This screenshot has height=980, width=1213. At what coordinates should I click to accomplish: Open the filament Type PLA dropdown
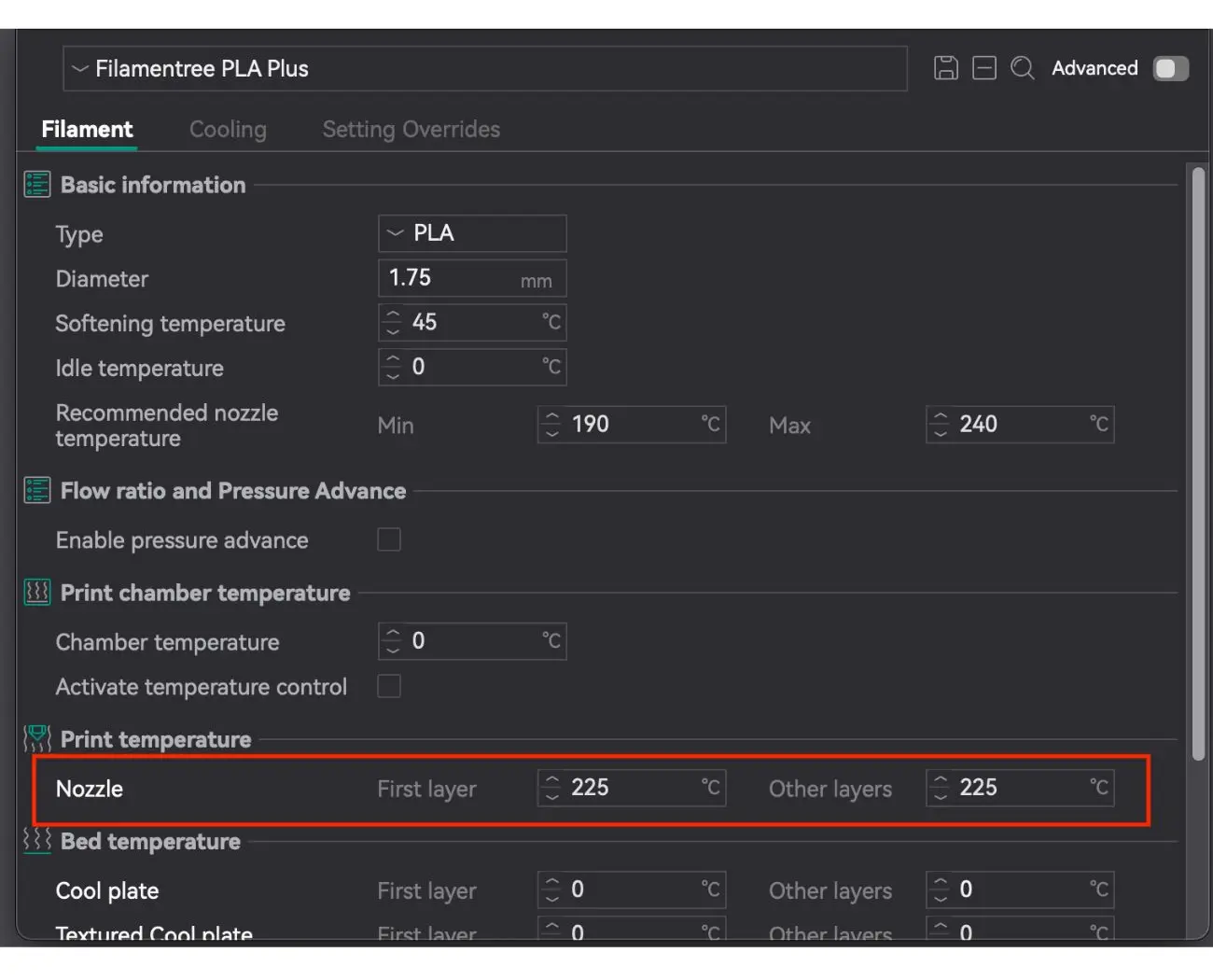pyautogui.click(x=472, y=233)
